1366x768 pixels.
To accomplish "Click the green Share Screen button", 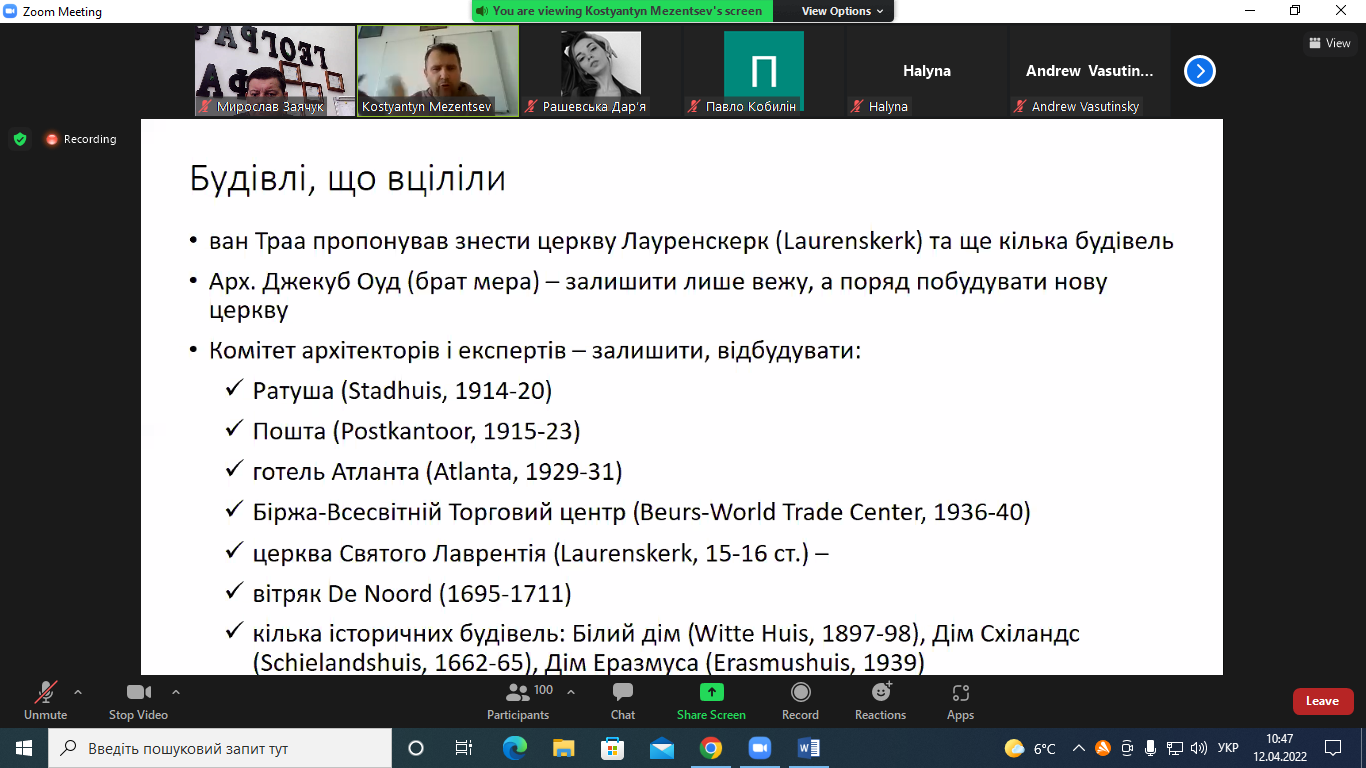I will [711, 700].
